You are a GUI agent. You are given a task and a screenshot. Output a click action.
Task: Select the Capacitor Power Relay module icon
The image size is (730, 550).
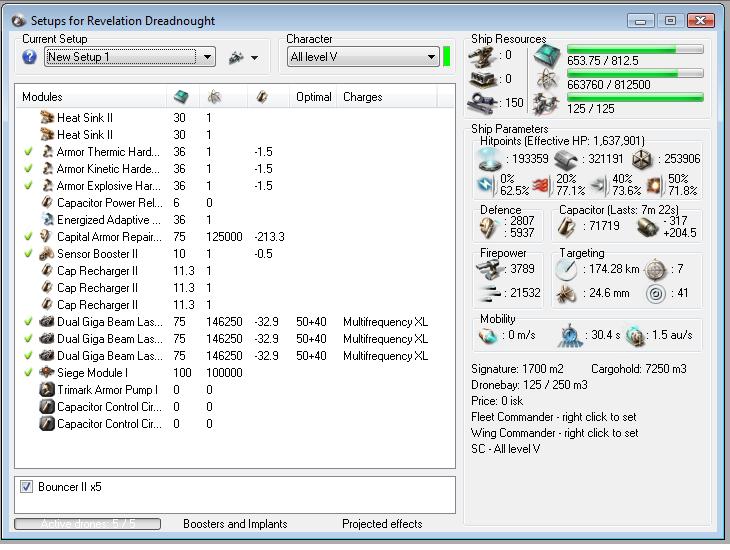pyautogui.click(x=47, y=203)
